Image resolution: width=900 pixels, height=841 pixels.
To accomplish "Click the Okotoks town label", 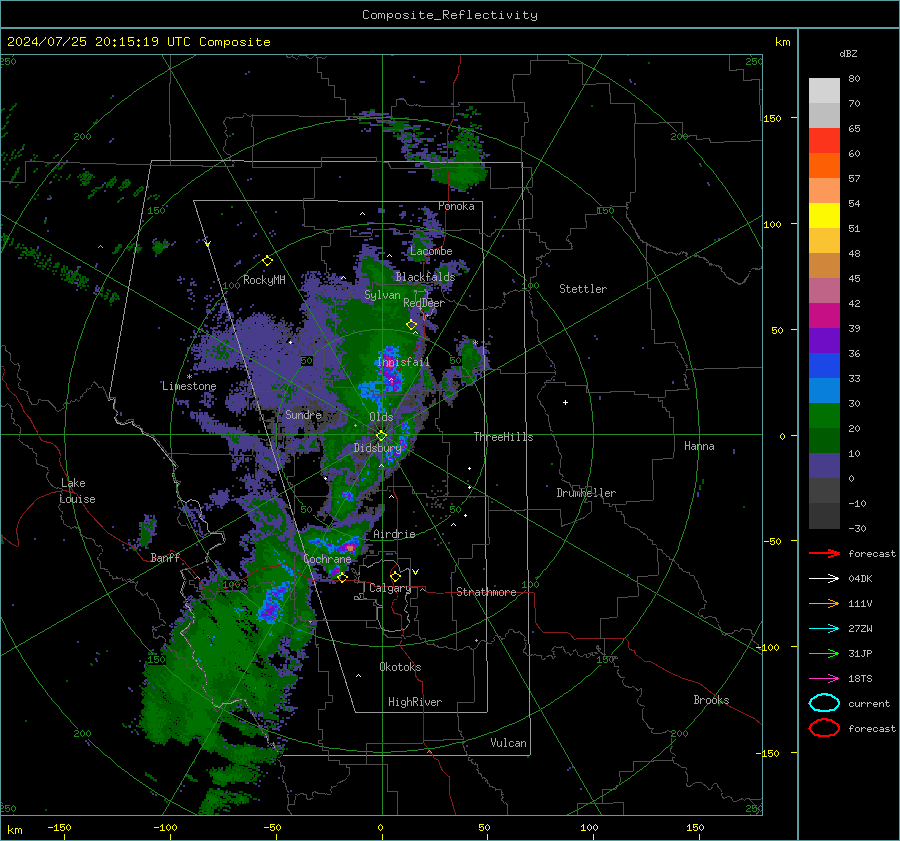I will pos(400,667).
